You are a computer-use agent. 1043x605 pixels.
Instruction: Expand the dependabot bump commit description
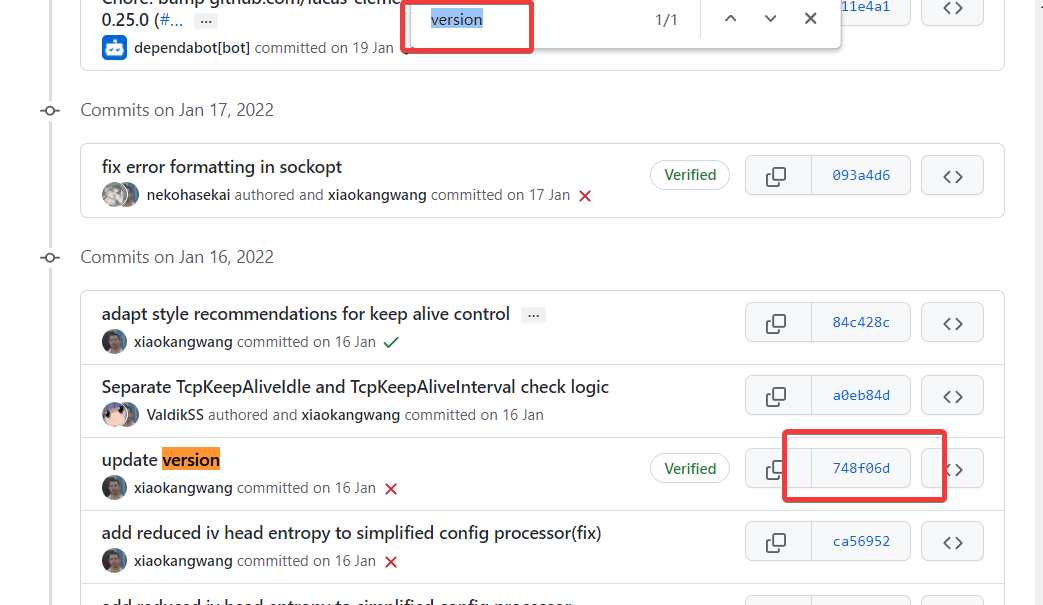pos(206,20)
